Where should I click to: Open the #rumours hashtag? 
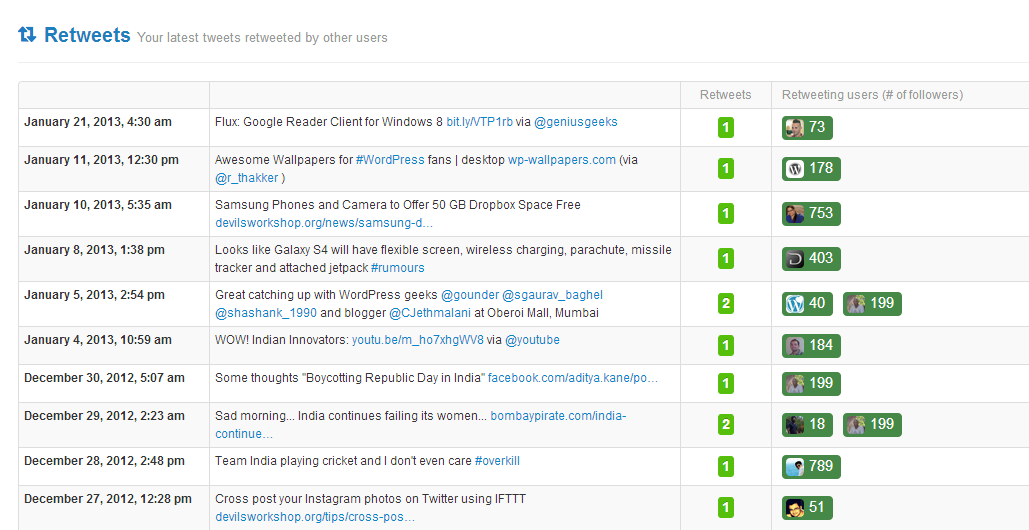click(x=398, y=268)
